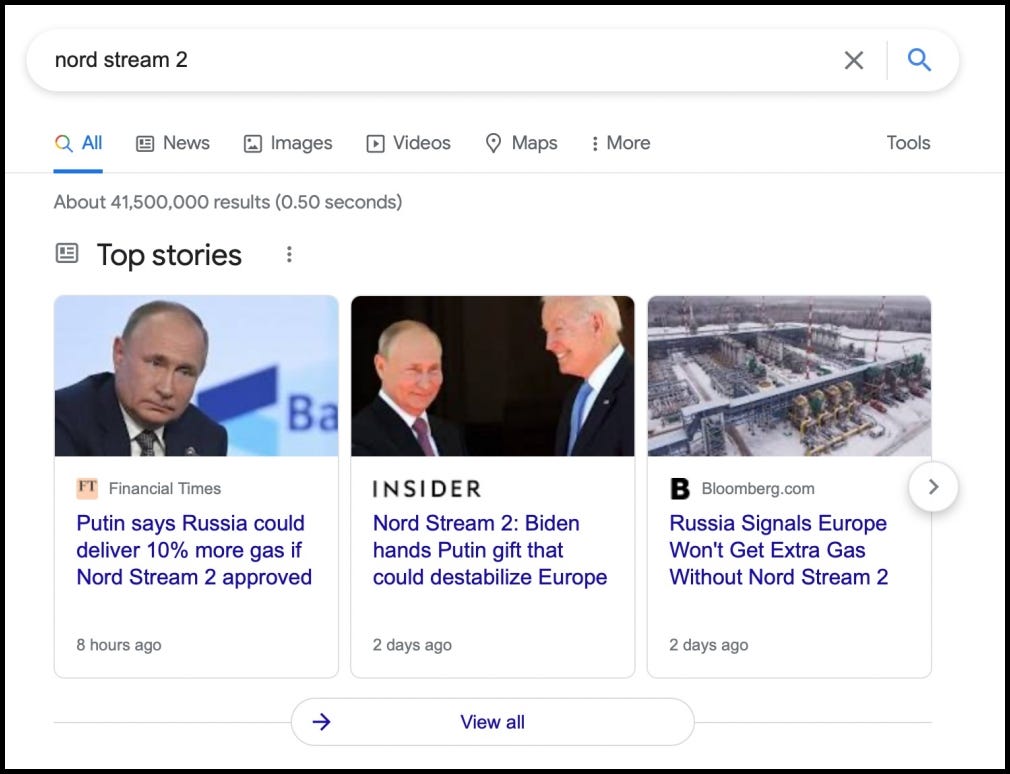1010x774 pixels.
Task: Open the Tools options
Action: click(x=908, y=143)
